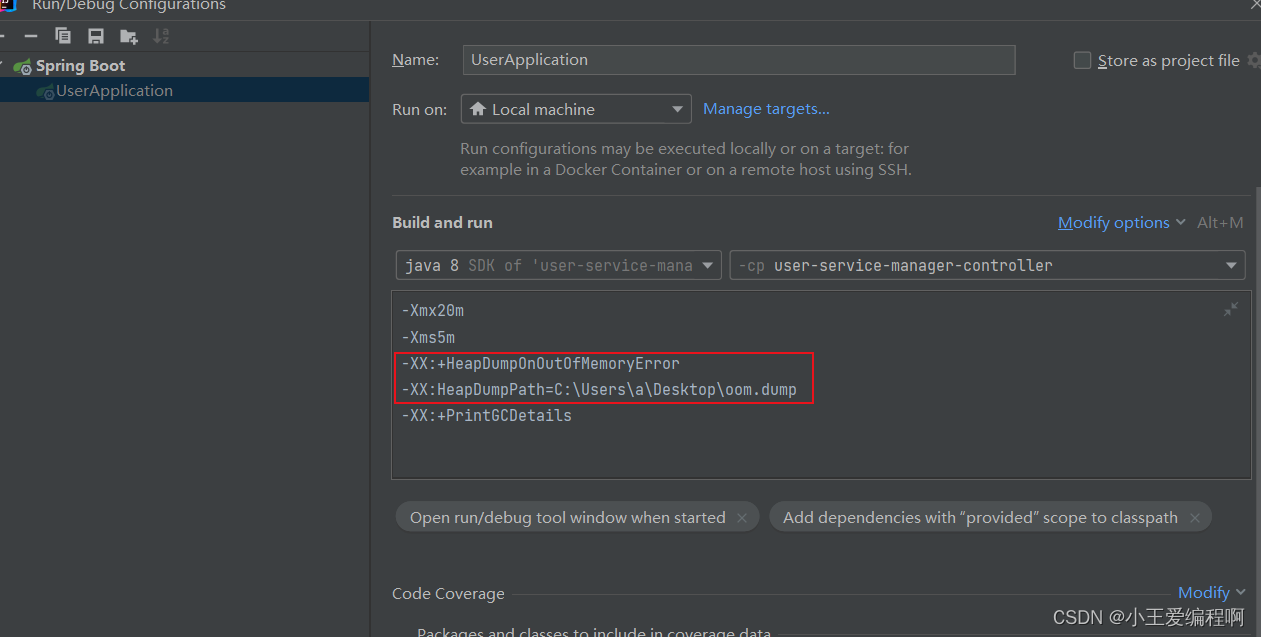Image resolution: width=1261 pixels, height=637 pixels.
Task: Select the UserApplication configuration
Action: pos(184,90)
